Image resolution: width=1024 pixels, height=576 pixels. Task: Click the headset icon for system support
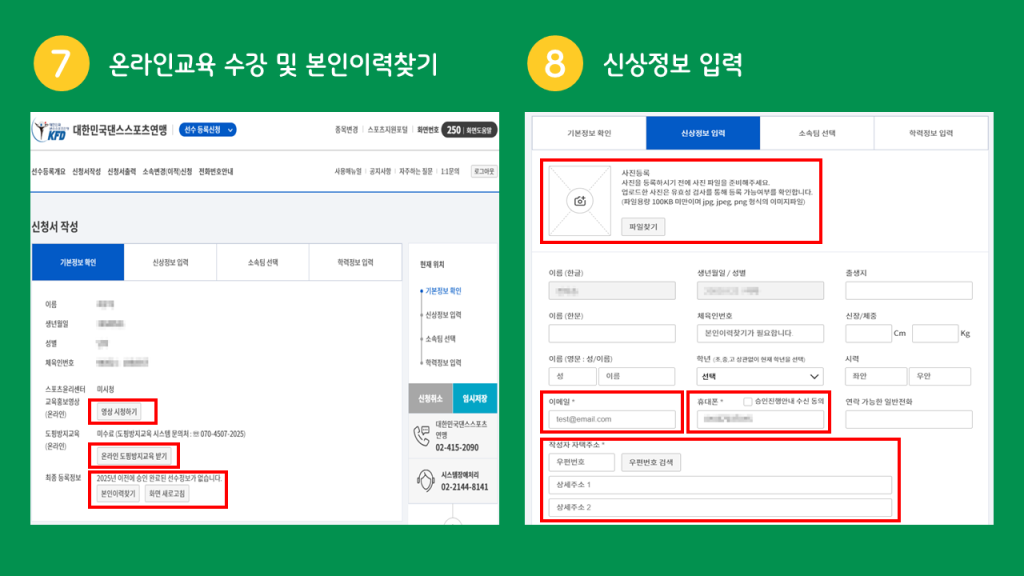(421, 480)
